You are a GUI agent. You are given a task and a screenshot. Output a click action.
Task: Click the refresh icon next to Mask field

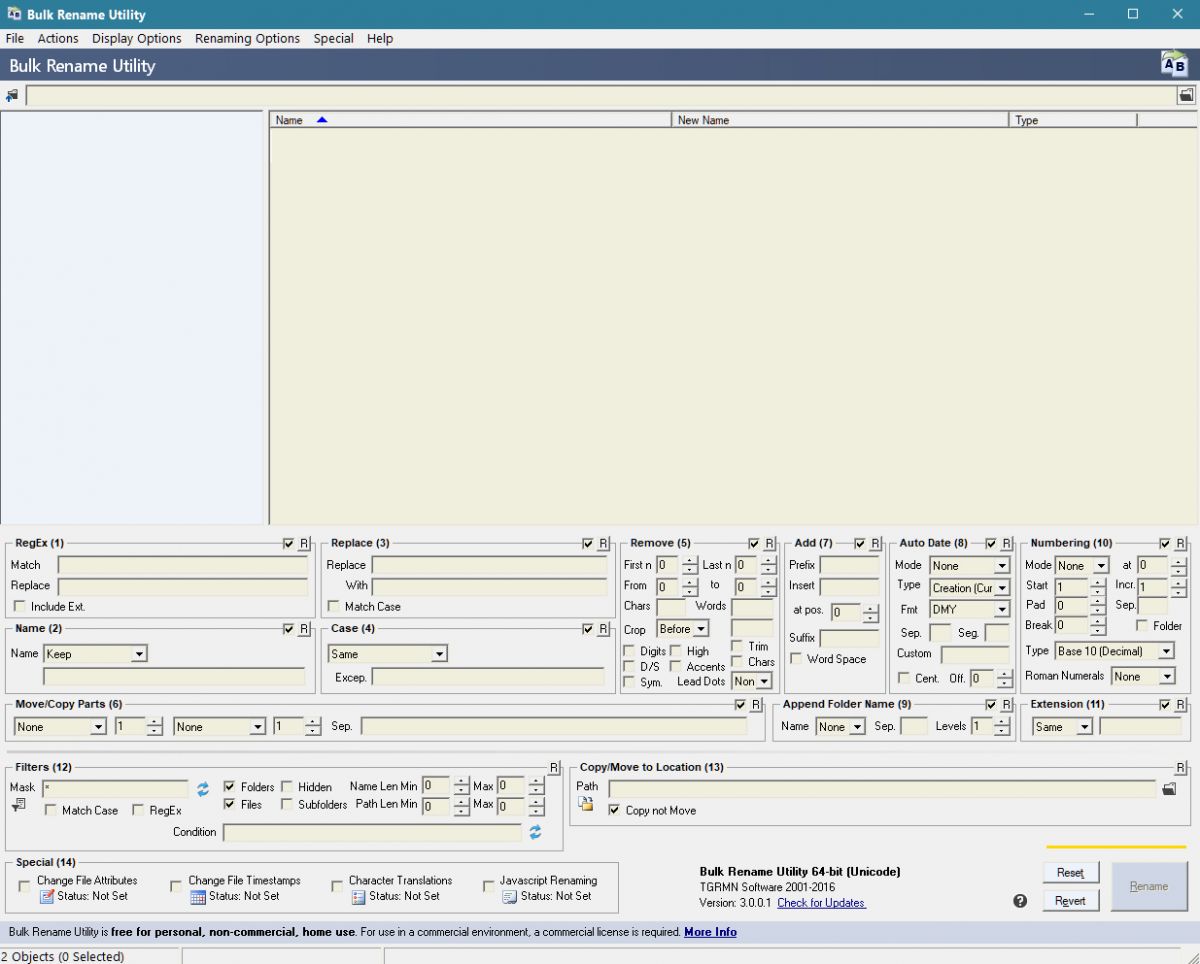pos(203,788)
